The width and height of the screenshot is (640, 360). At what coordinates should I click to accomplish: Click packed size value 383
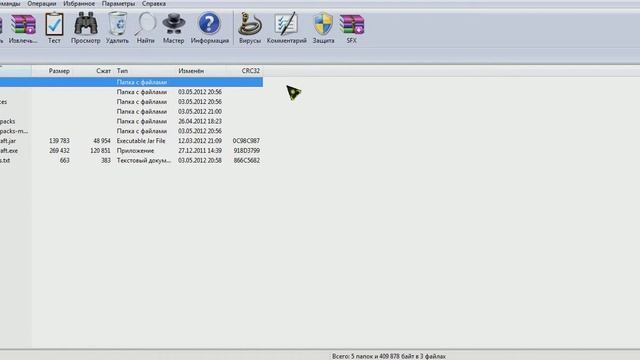[x=106, y=160]
